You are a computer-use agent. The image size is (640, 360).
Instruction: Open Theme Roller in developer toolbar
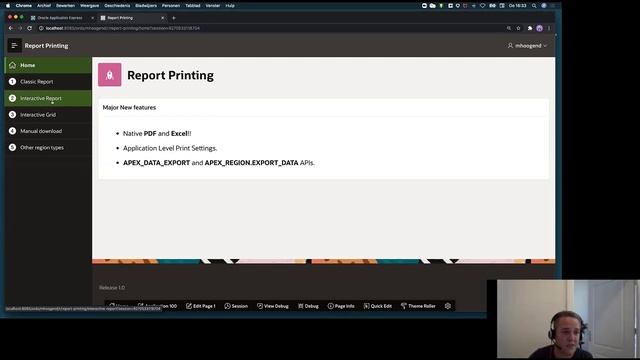coord(418,306)
